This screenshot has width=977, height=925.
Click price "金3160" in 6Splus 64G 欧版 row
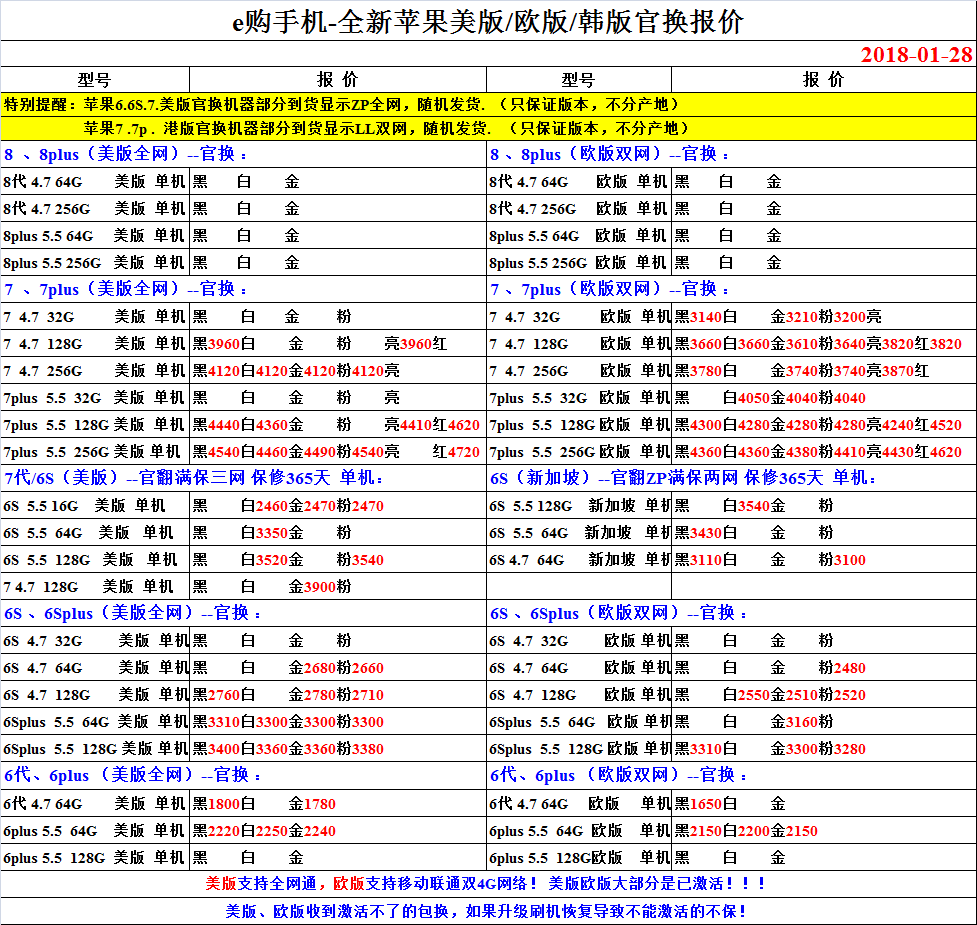[x=794, y=722]
